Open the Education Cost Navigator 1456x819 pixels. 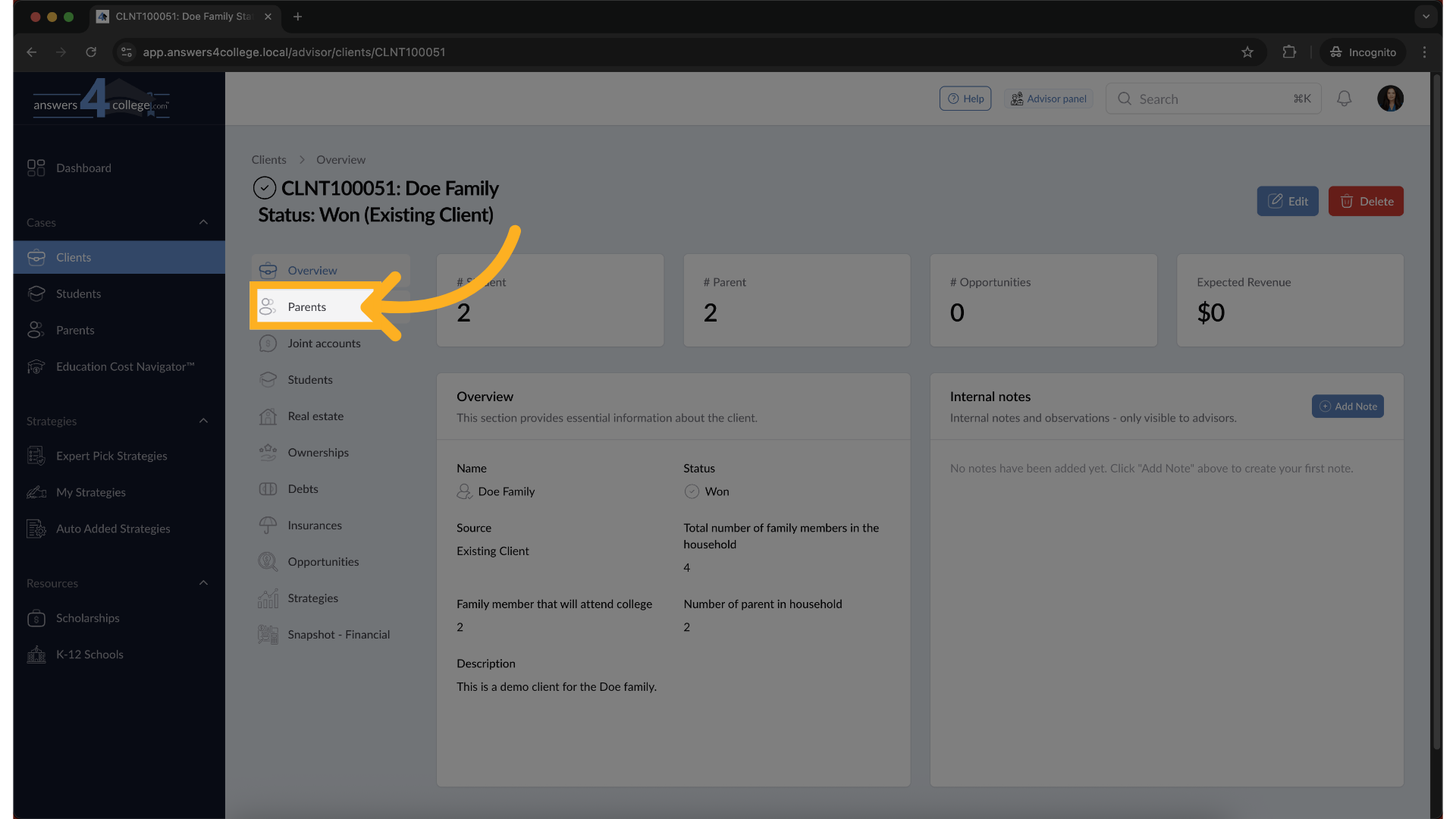(x=124, y=366)
